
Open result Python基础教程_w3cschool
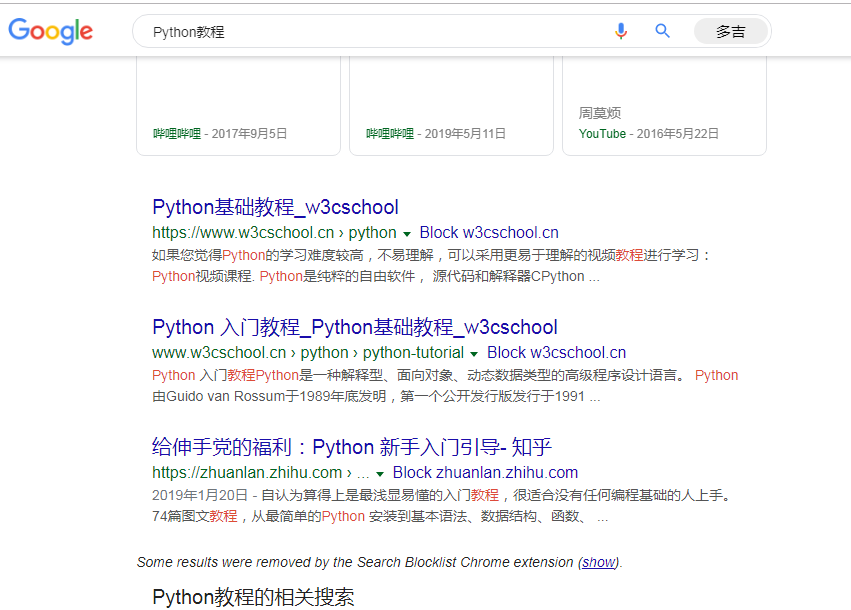(x=275, y=207)
